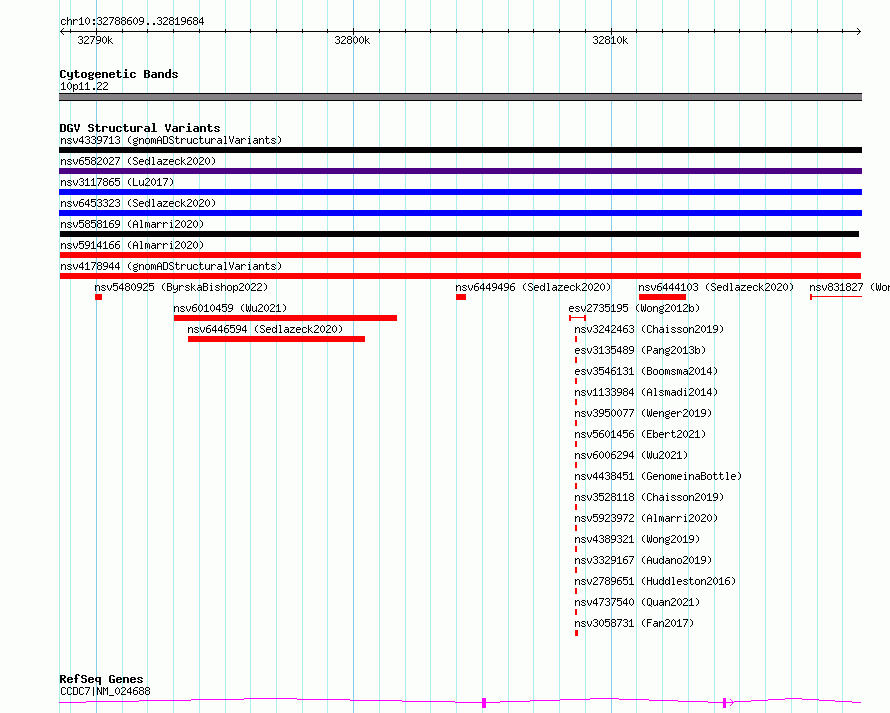Viewport: 890px width, 713px height.
Task: Open nsv6006294 (Wu2021) label
Action: (x=631, y=455)
